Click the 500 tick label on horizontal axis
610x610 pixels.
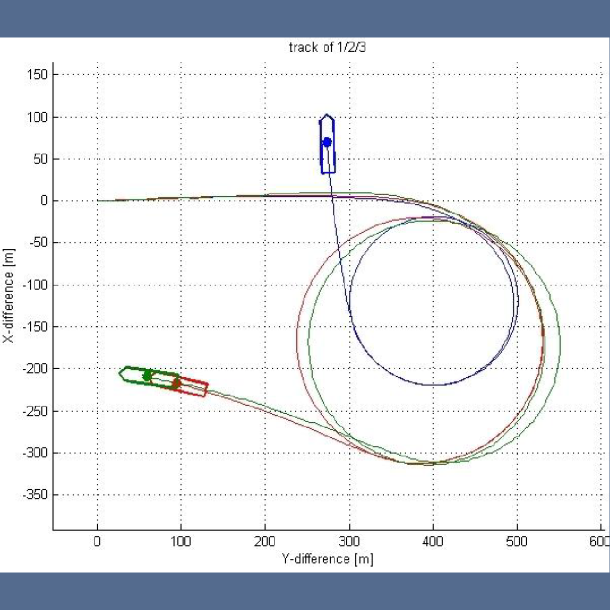pyautogui.click(x=517, y=542)
